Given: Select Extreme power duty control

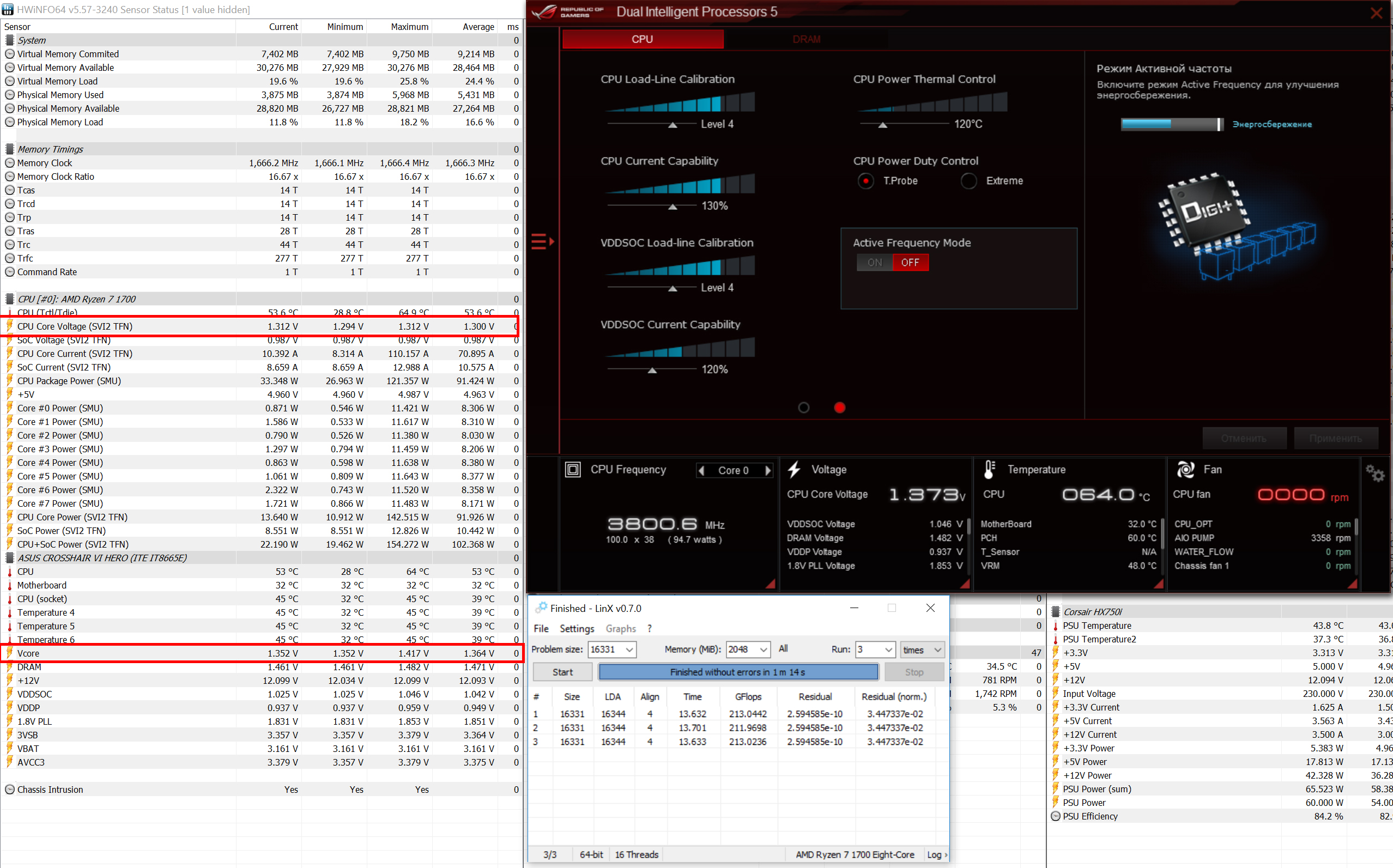Looking at the screenshot, I should [968, 181].
